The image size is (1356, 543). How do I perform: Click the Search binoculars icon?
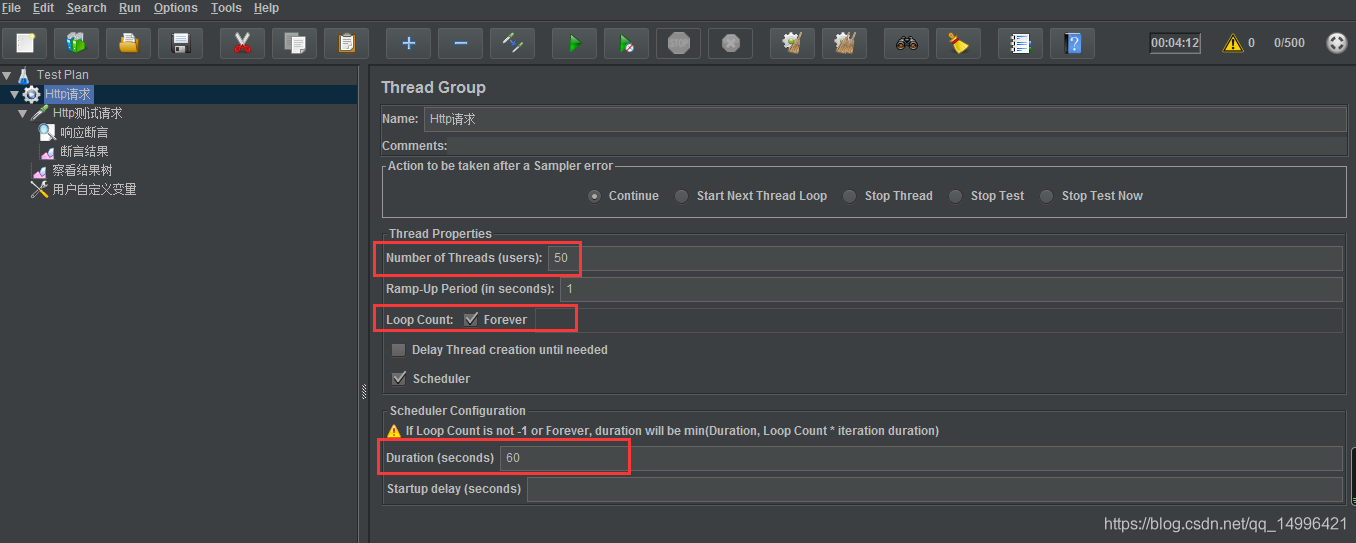pyautogui.click(x=906, y=43)
